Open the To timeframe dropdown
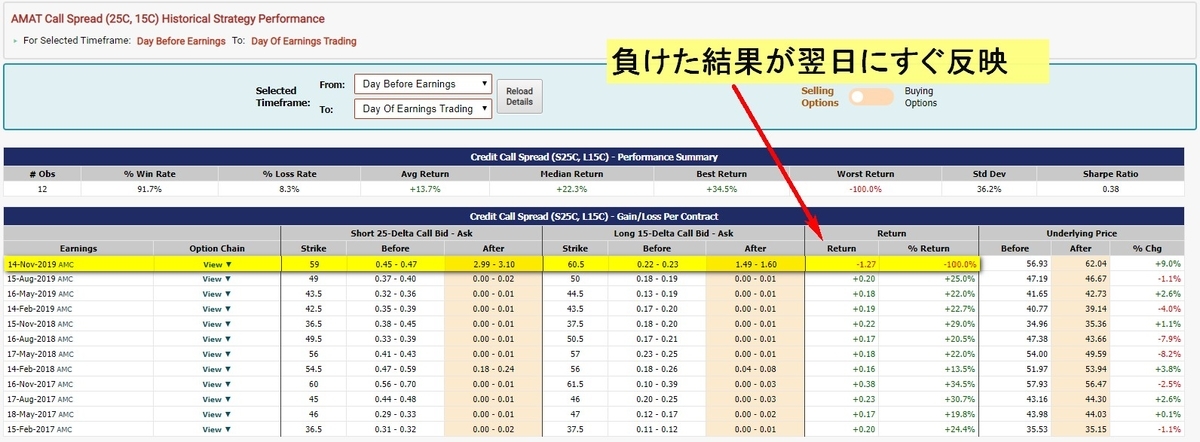 point(423,108)
